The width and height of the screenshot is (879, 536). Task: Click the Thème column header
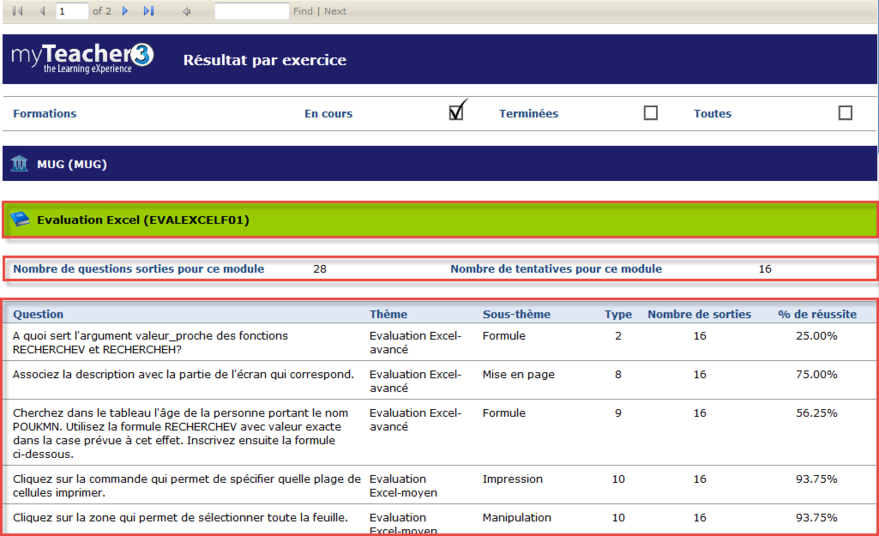pos(388,314)
